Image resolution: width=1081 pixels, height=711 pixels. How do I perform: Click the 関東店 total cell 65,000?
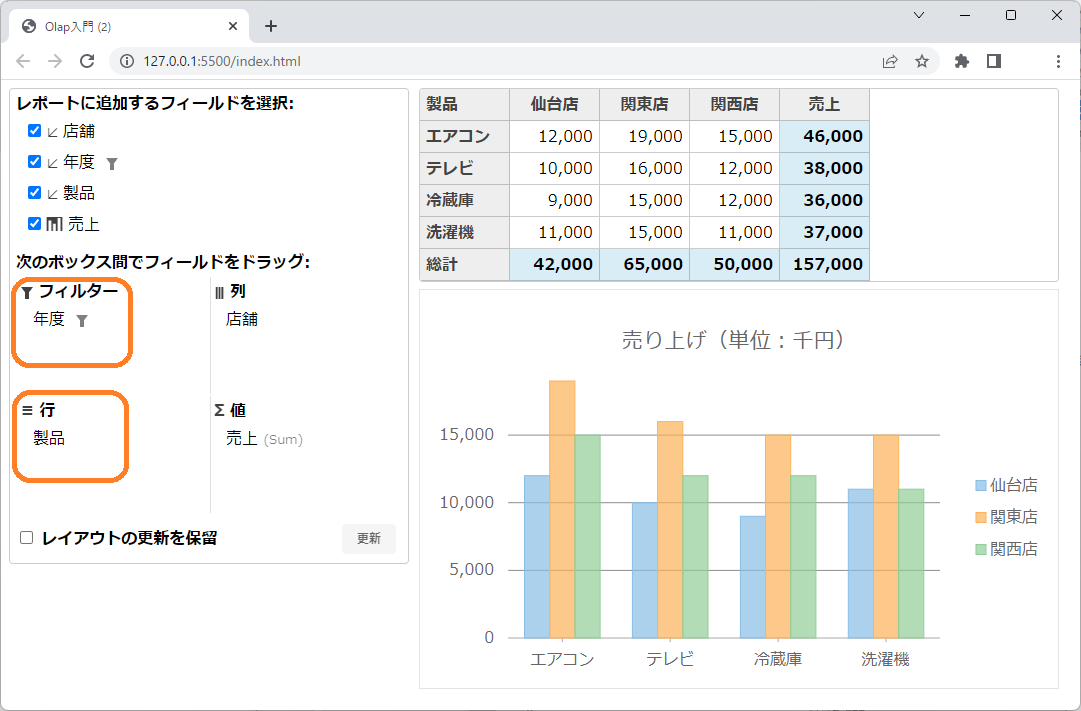pyautogui.click(x=645, y=264)
